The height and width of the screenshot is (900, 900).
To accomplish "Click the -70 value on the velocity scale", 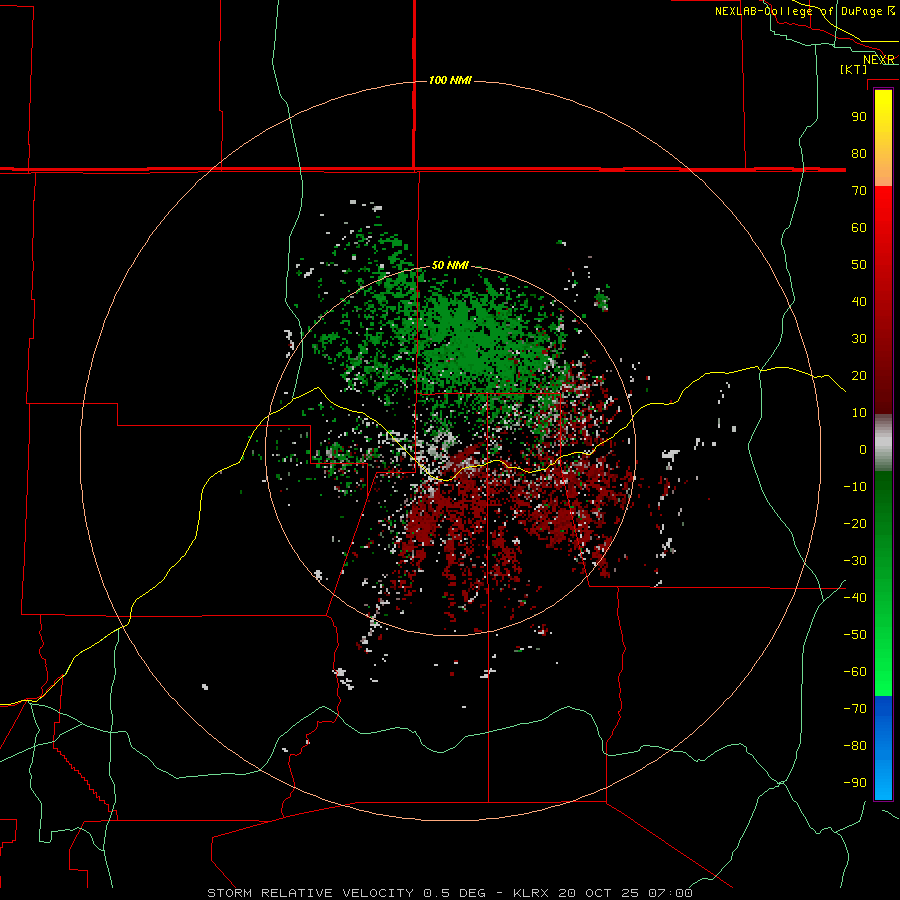I will (855, 708).
